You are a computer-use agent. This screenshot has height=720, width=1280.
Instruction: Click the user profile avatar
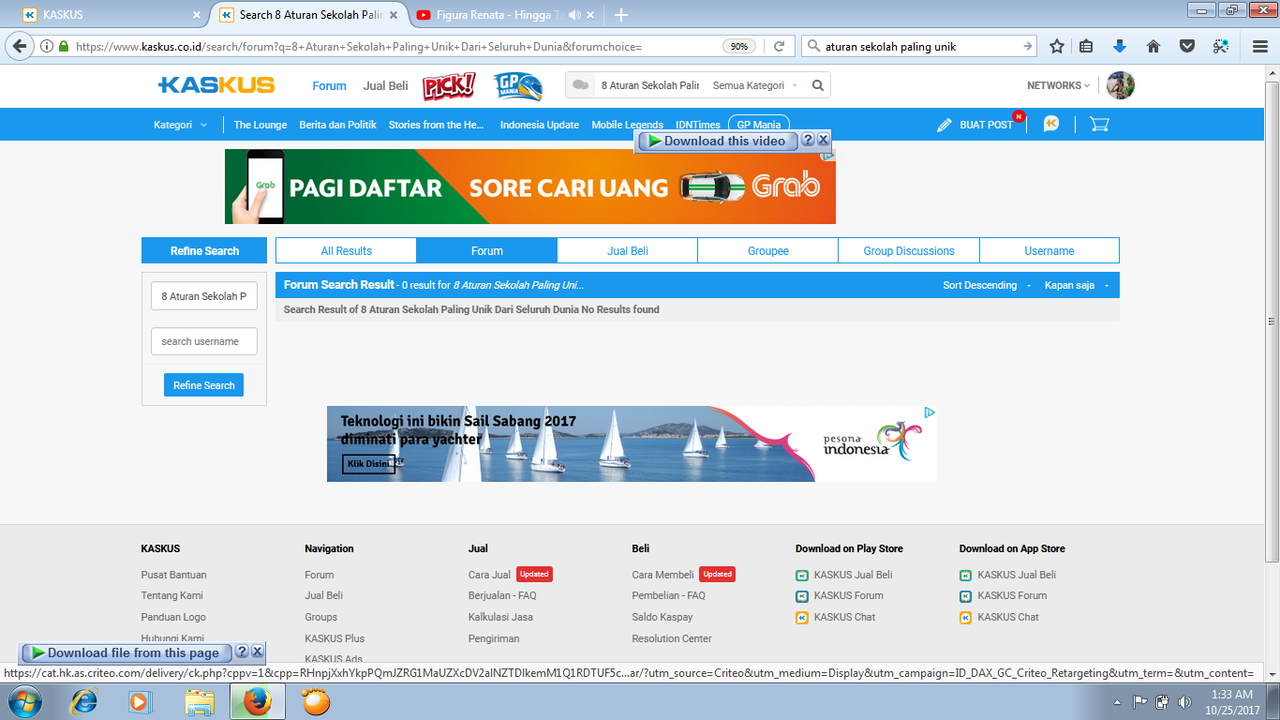coord(1120,85)
